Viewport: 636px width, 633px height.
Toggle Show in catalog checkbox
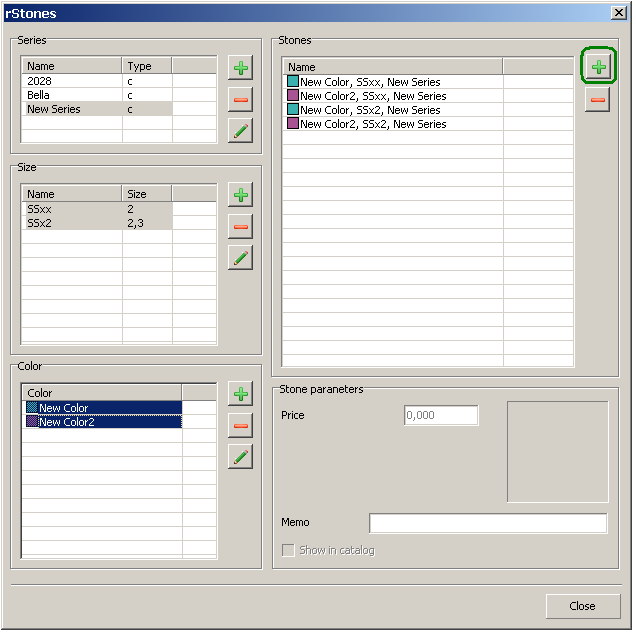click(x=288, y=550)
